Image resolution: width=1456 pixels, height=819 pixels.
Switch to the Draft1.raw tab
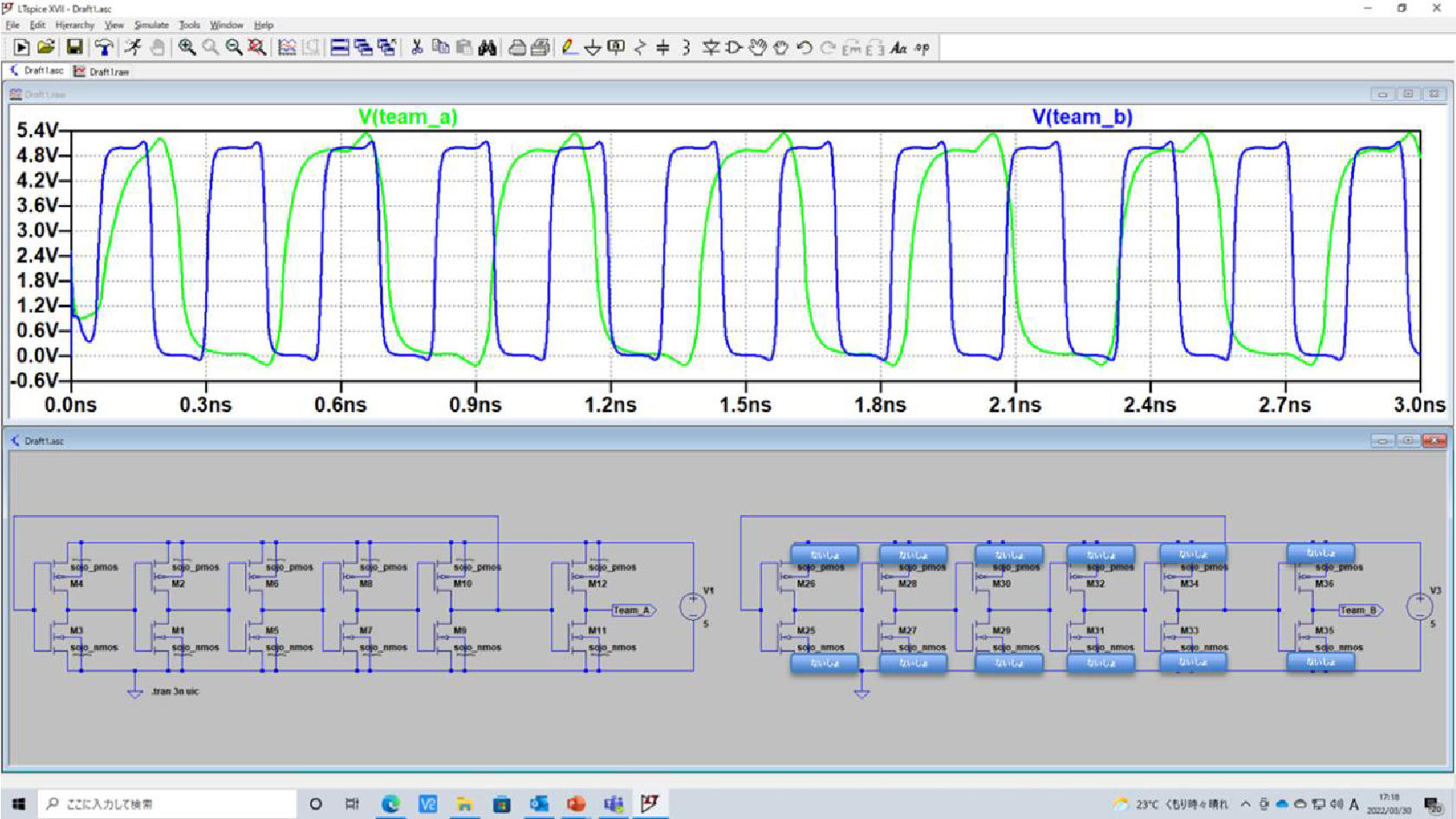(x=102, y=72)
